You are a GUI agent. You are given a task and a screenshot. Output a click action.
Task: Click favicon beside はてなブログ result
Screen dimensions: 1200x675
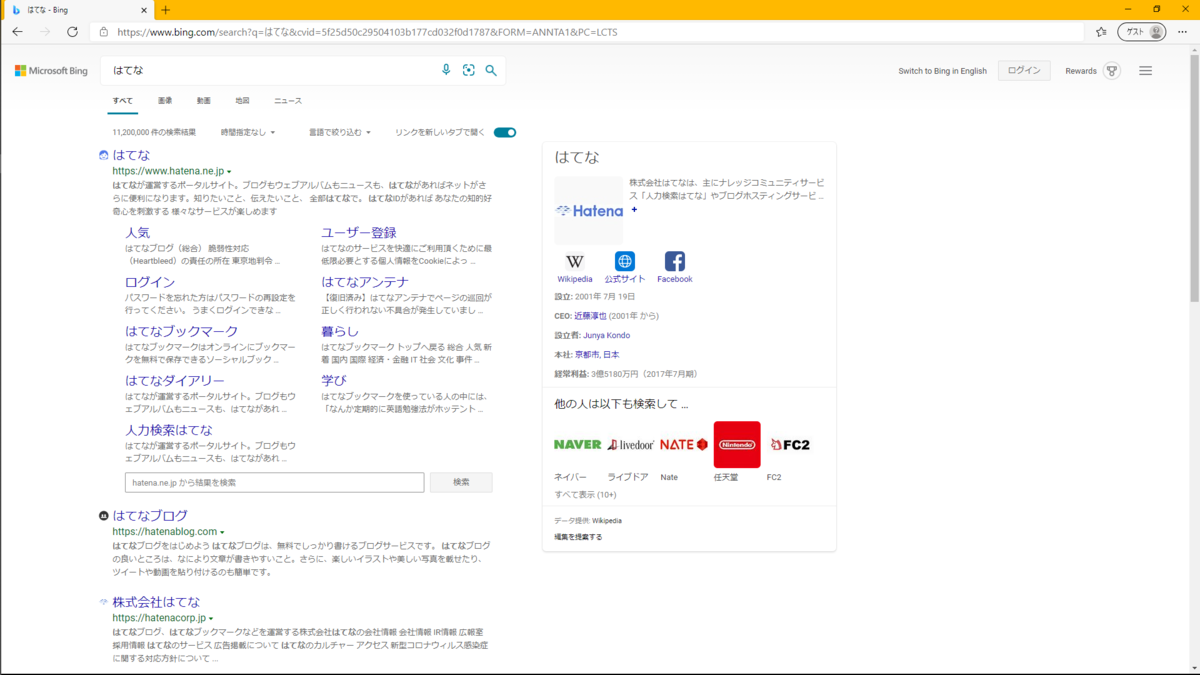(x=103, y=516)
